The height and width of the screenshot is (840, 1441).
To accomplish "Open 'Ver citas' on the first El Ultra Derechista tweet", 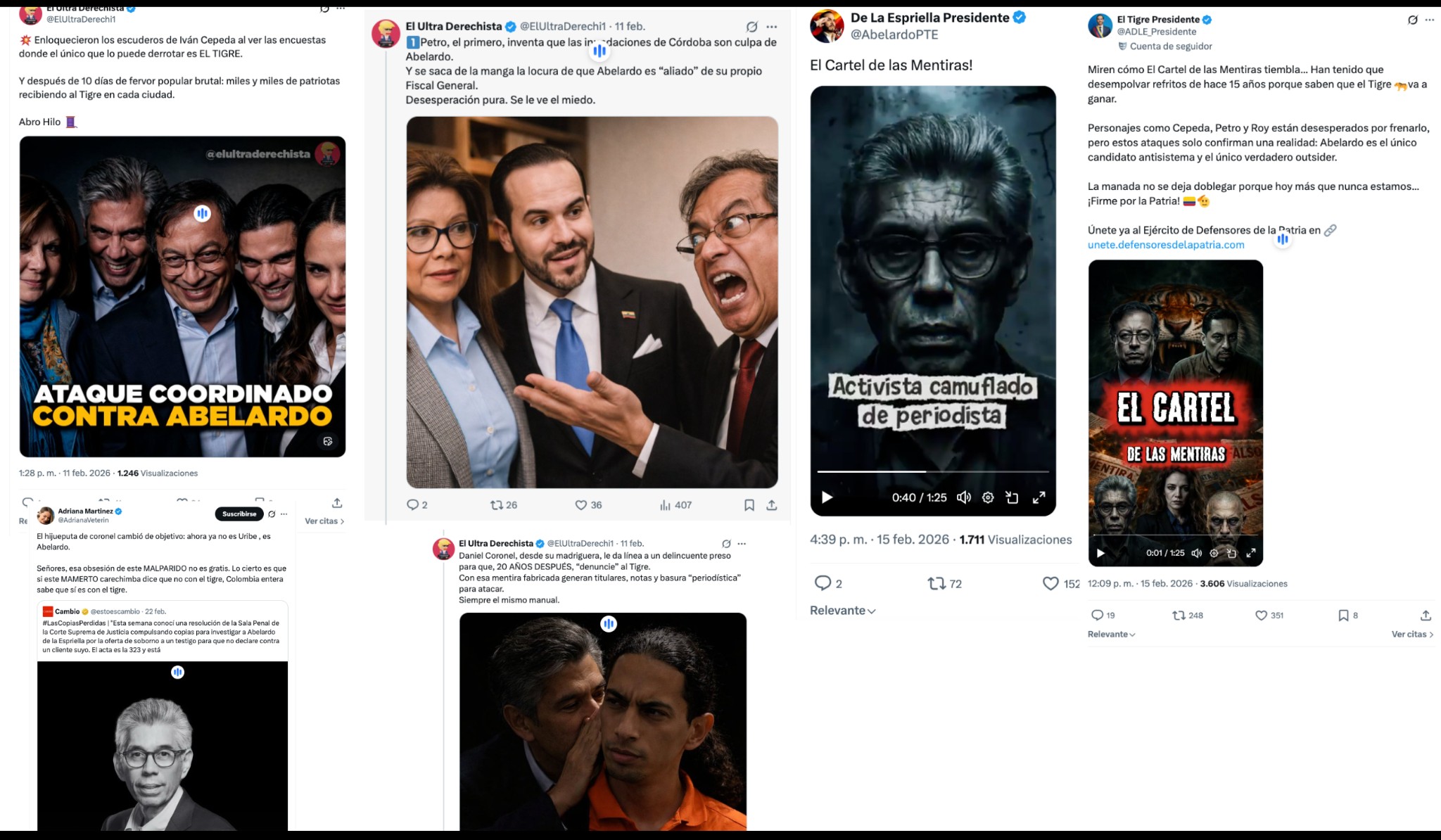I will 324,521.
